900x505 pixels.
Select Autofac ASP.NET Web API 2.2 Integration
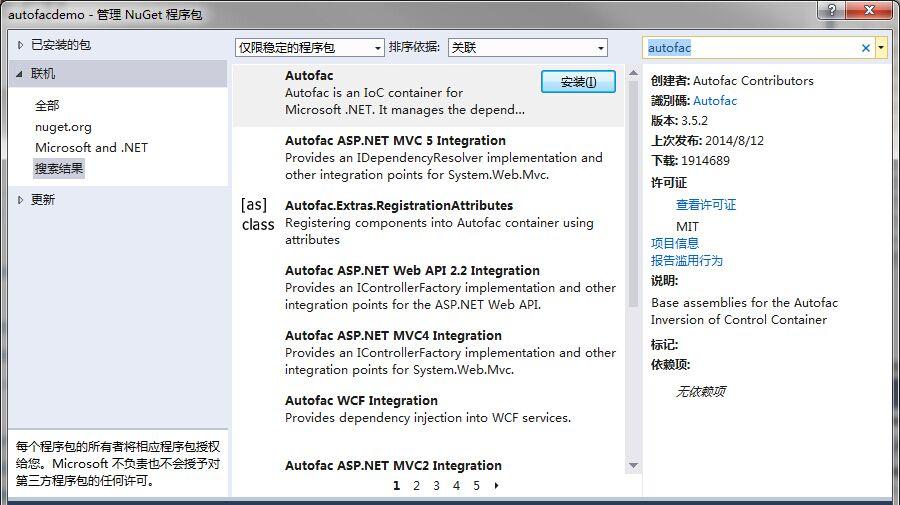point(428,288)
